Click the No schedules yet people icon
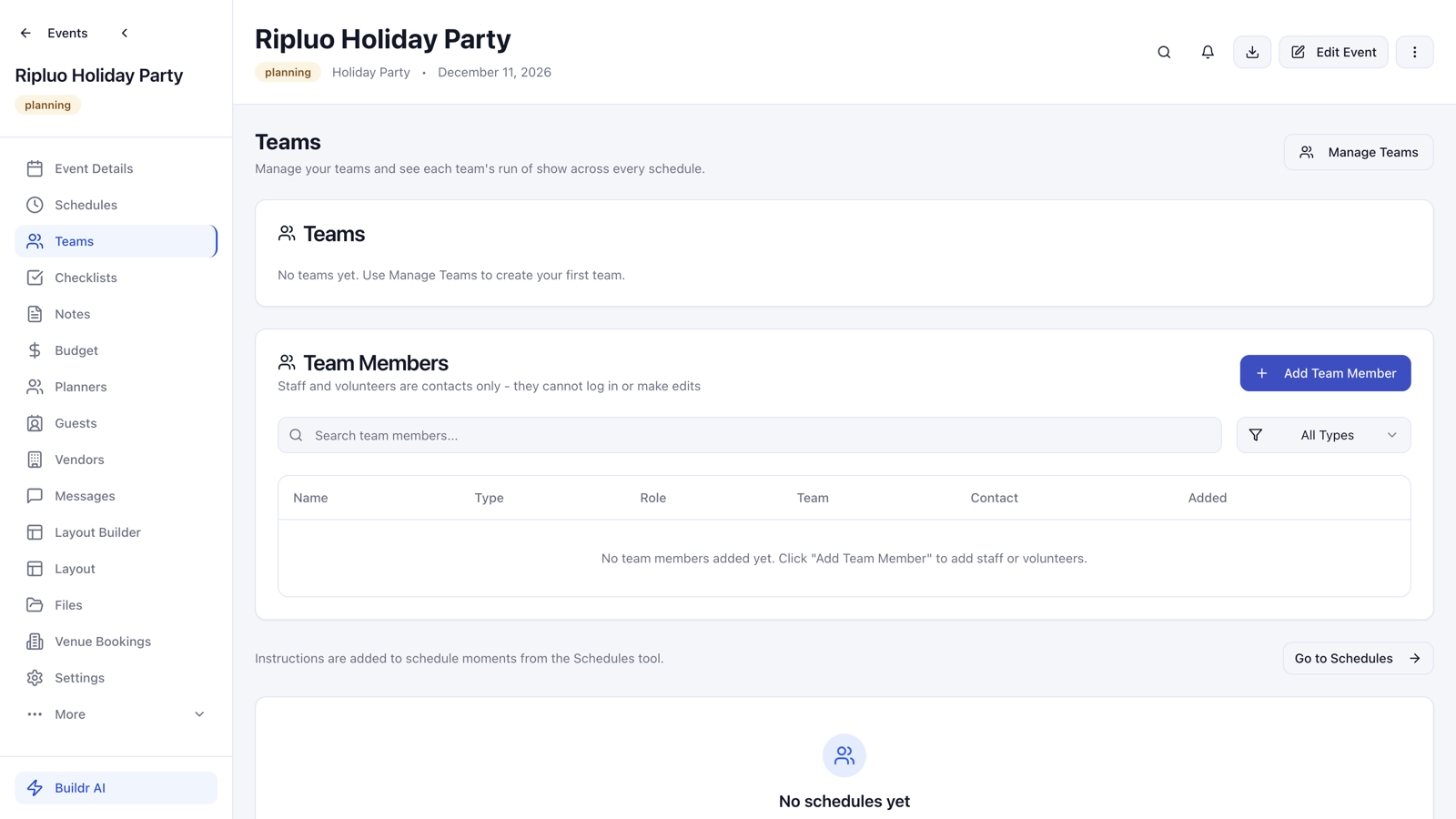This screenshot has height=819, width=1456. (844, 755)
